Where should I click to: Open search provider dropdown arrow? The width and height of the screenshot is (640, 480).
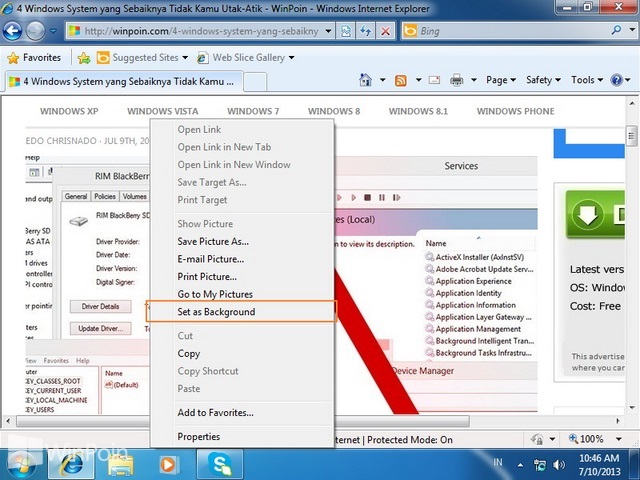632,30
